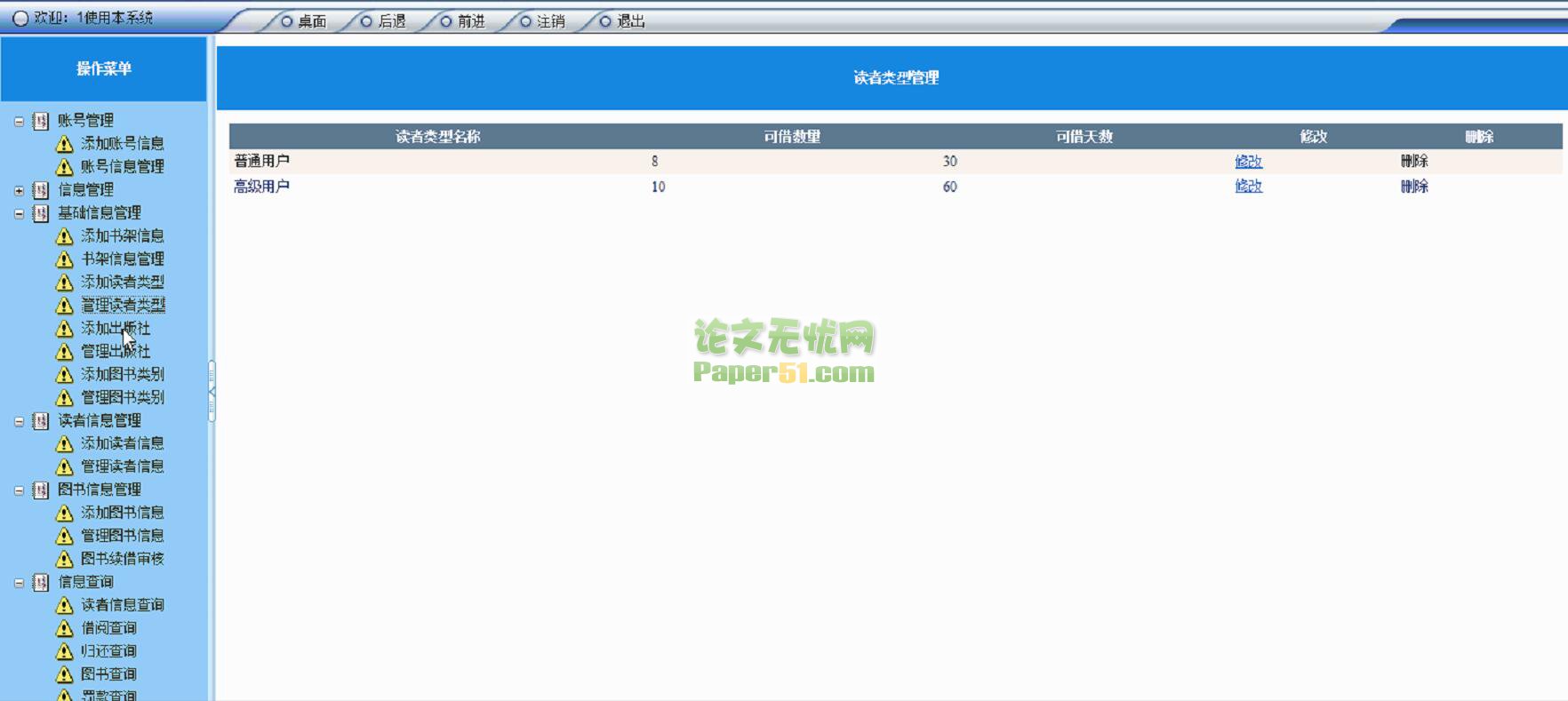The width and height of the screenshot is (1568, 701).
Task: Click 修改 link for 普通用户
Action: click(1249, 161)
